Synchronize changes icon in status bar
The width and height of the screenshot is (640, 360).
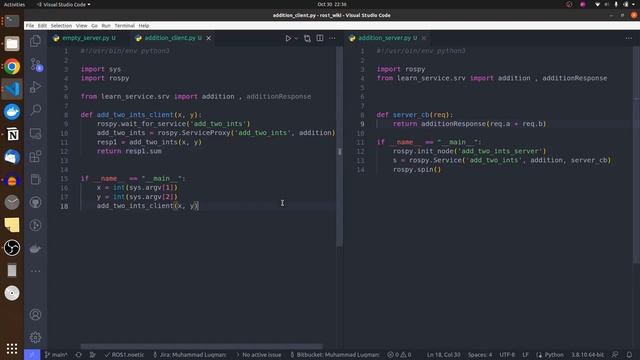click(78, 355)
